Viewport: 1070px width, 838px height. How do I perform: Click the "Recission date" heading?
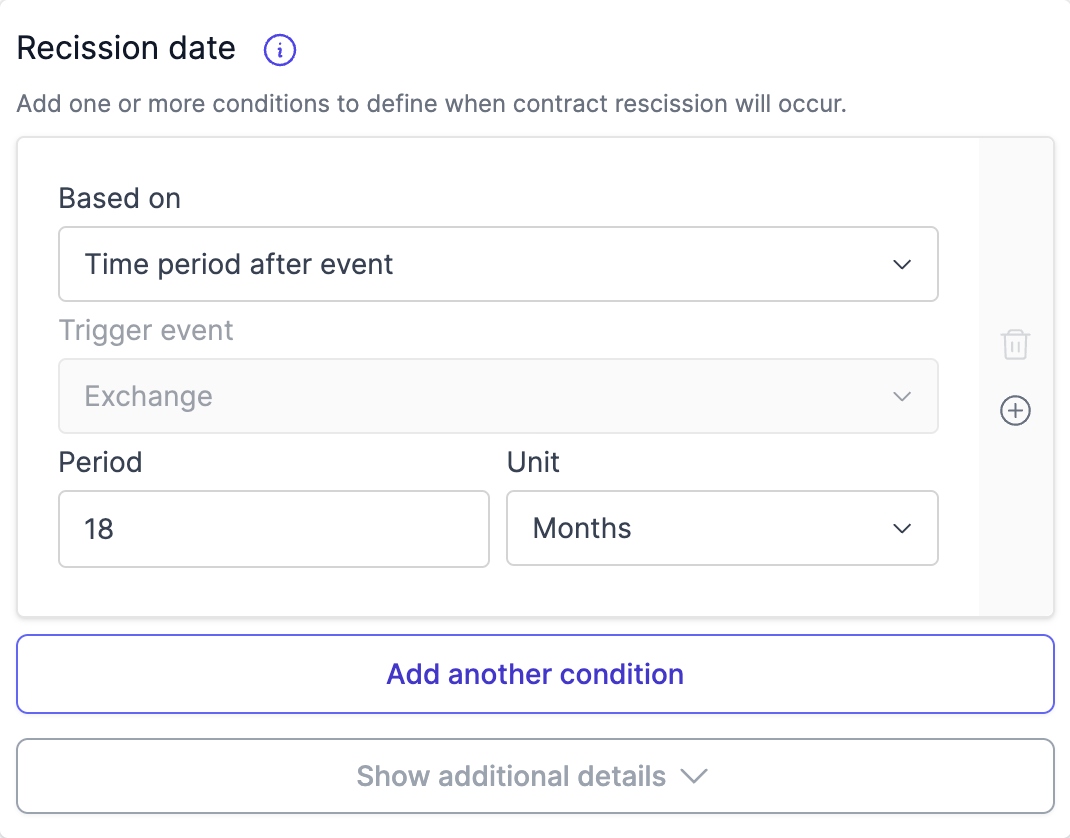(126, 48)
